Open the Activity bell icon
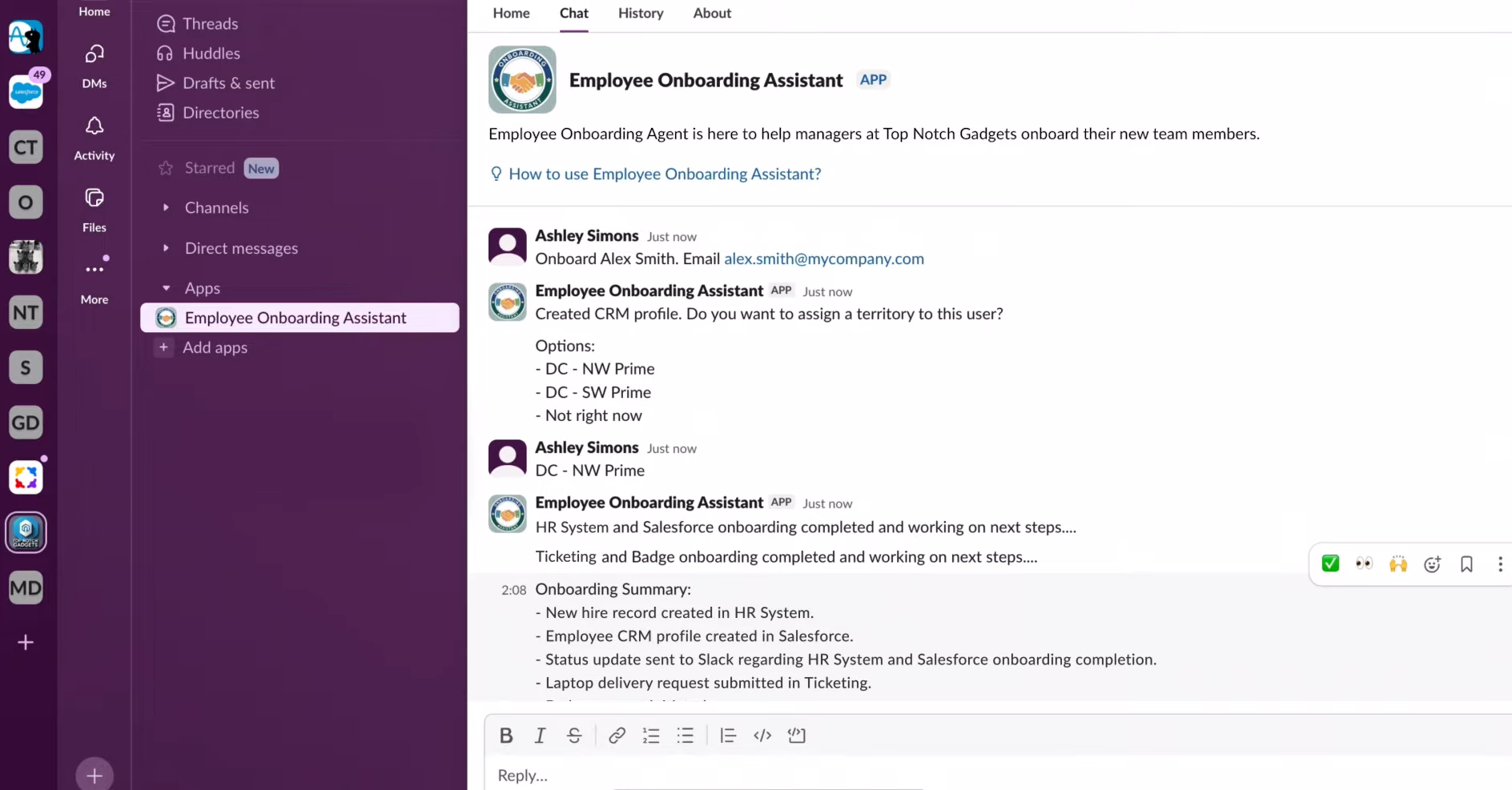The image size is (1512, 790). click(x=94, y=126)
